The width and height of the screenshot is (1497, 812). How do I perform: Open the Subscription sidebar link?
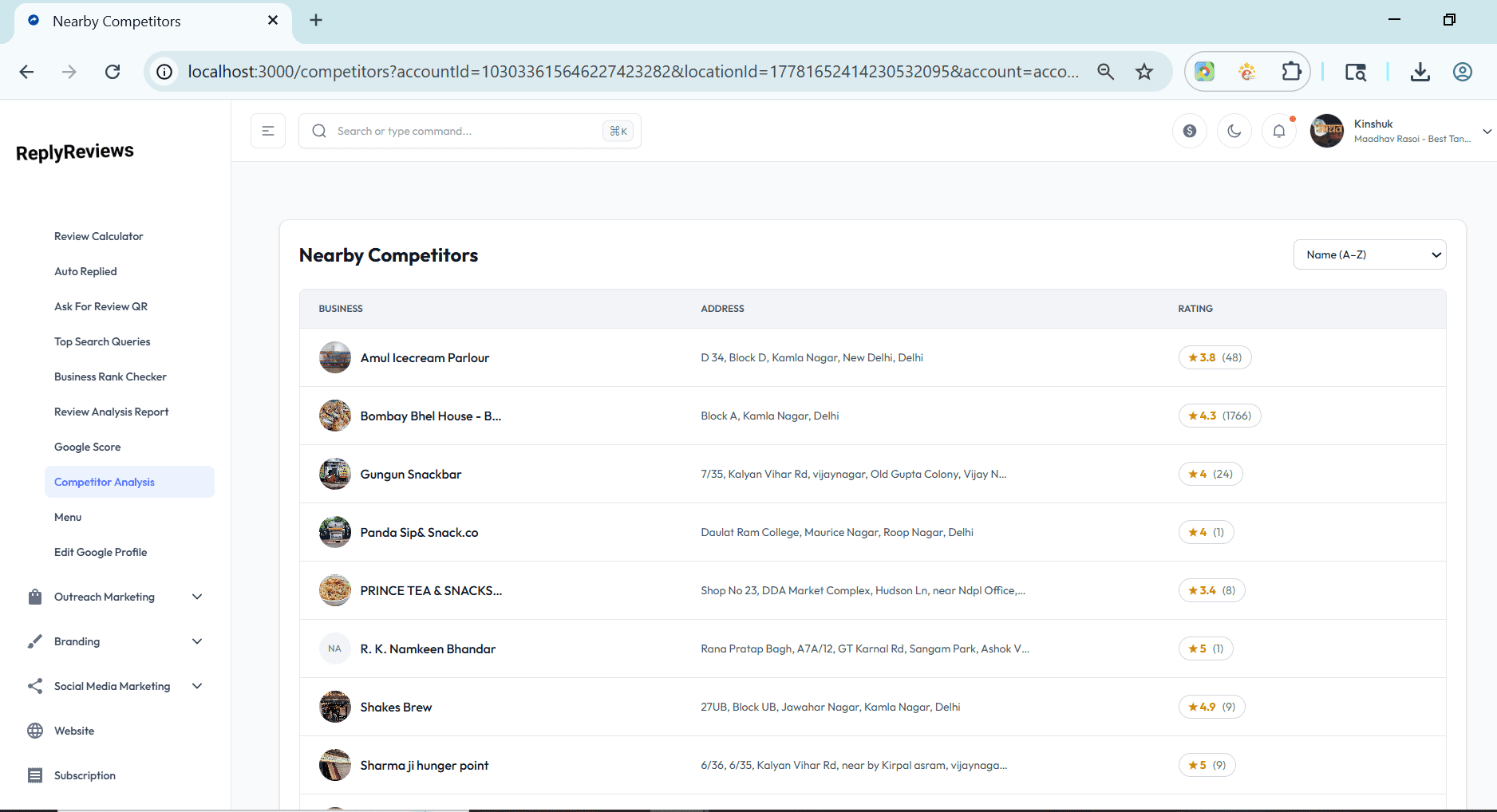(x=85, y=775)
